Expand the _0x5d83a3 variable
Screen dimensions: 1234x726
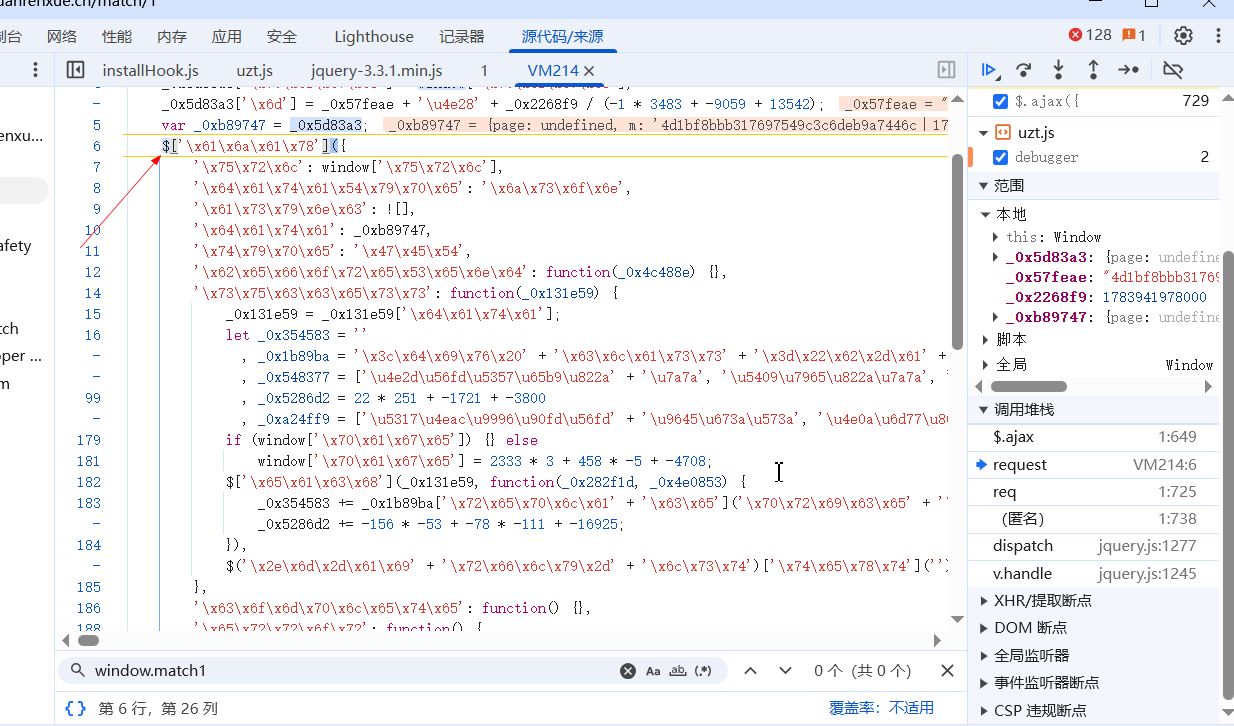point(995,257)
